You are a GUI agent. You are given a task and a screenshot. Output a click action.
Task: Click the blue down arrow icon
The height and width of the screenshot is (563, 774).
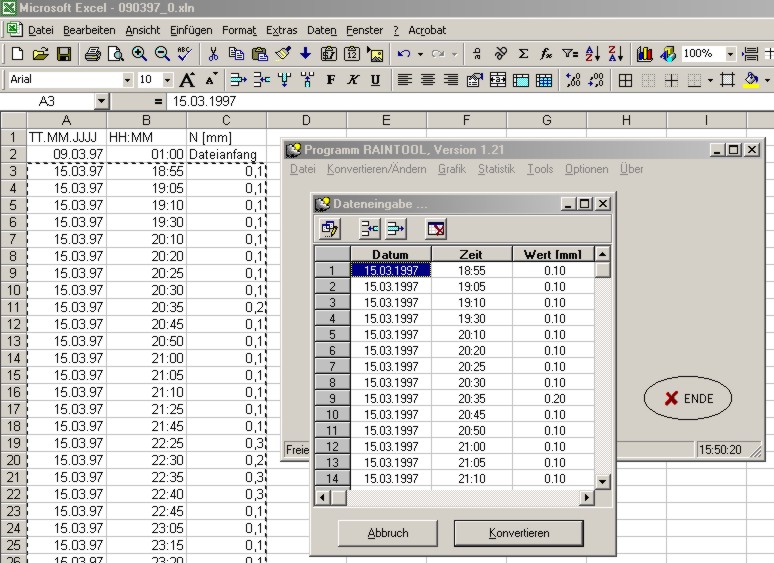coord(306,54)
